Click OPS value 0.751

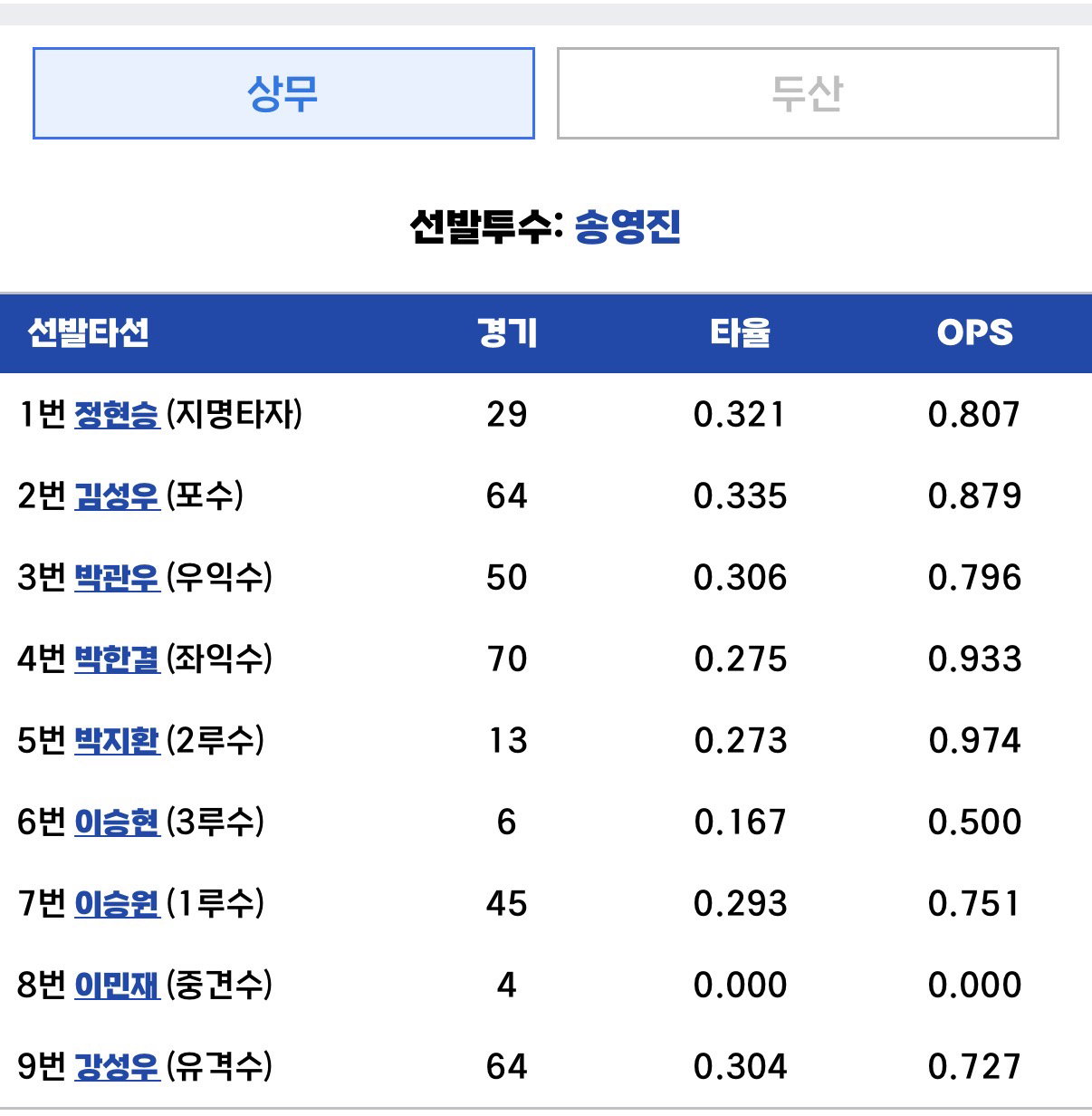[975, 903]
